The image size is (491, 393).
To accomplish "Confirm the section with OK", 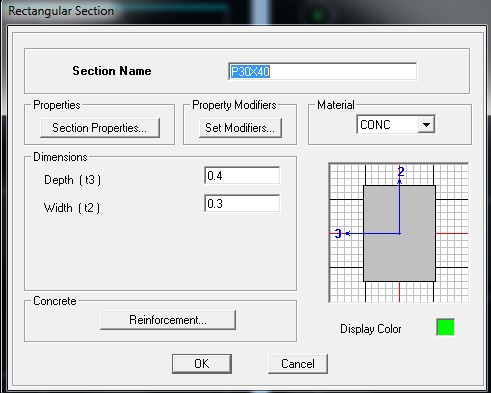I will pos(202,364).
